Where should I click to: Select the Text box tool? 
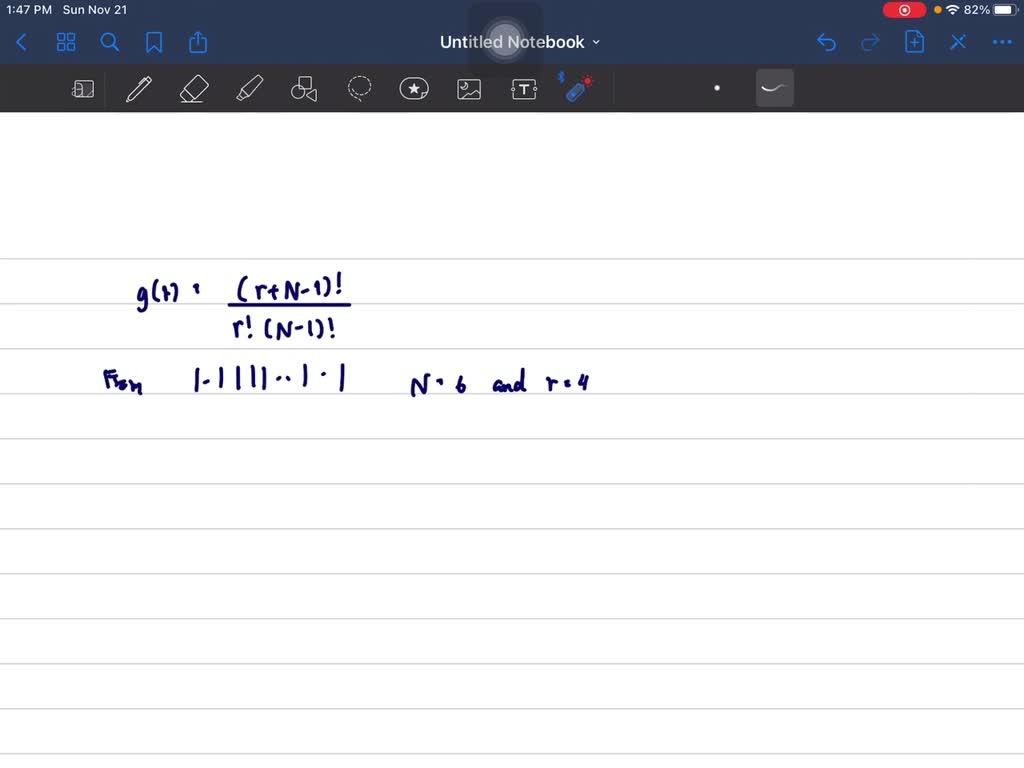tap(523, 88)
